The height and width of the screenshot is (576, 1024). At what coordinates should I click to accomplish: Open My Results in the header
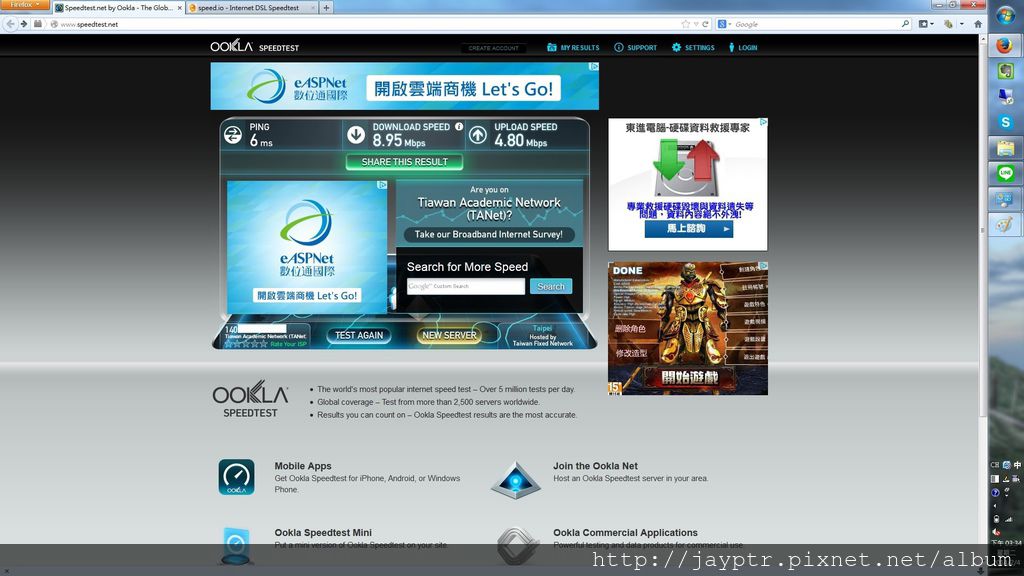tap(573, 48)
